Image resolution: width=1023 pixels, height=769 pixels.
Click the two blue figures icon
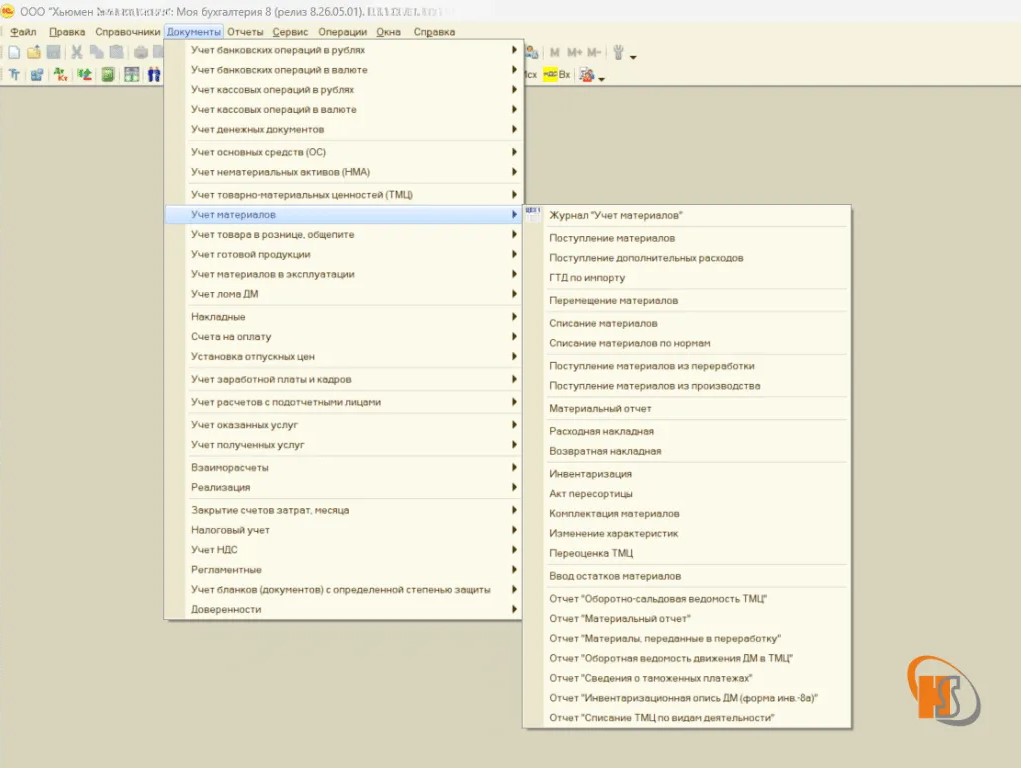(x=154, y=75)
